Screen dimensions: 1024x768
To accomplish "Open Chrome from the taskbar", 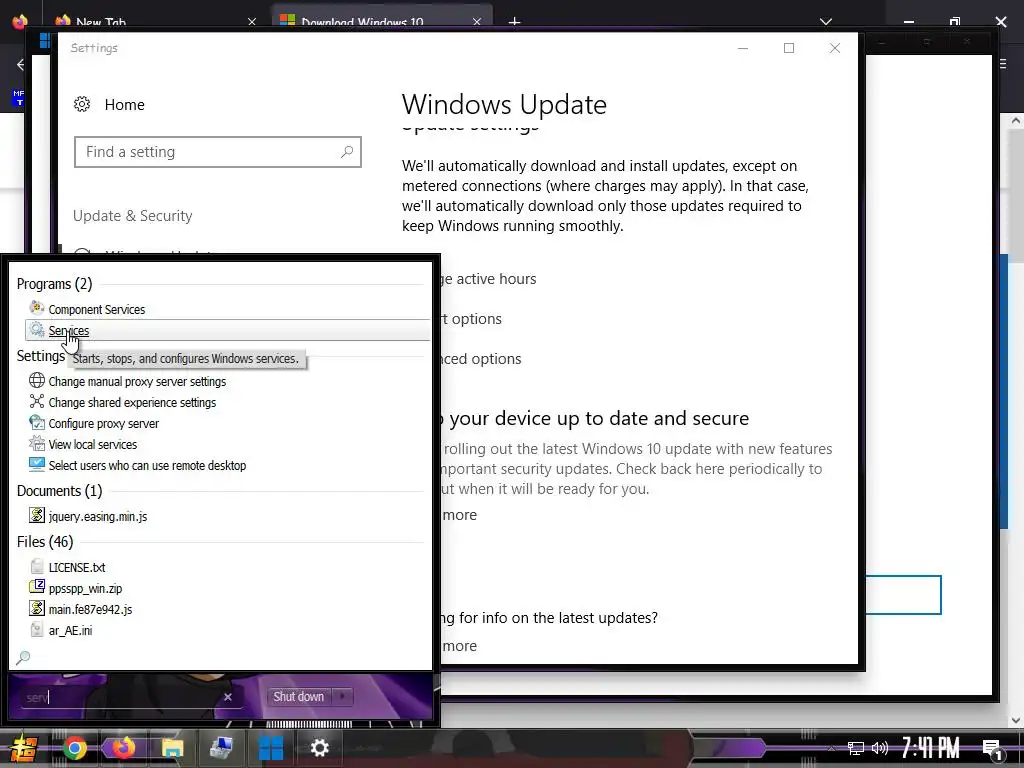I will [x=74, y=748].
